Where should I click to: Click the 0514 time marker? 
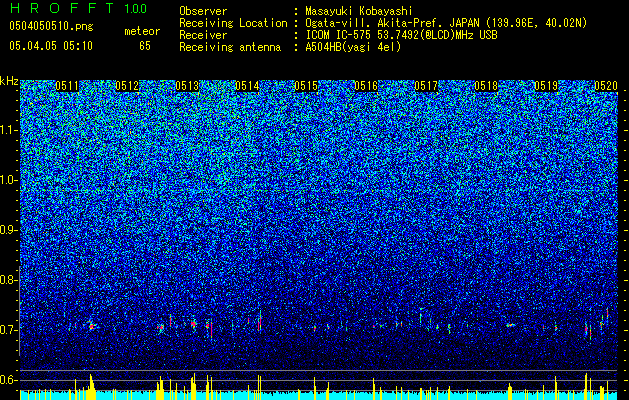[x=247, y=86]
